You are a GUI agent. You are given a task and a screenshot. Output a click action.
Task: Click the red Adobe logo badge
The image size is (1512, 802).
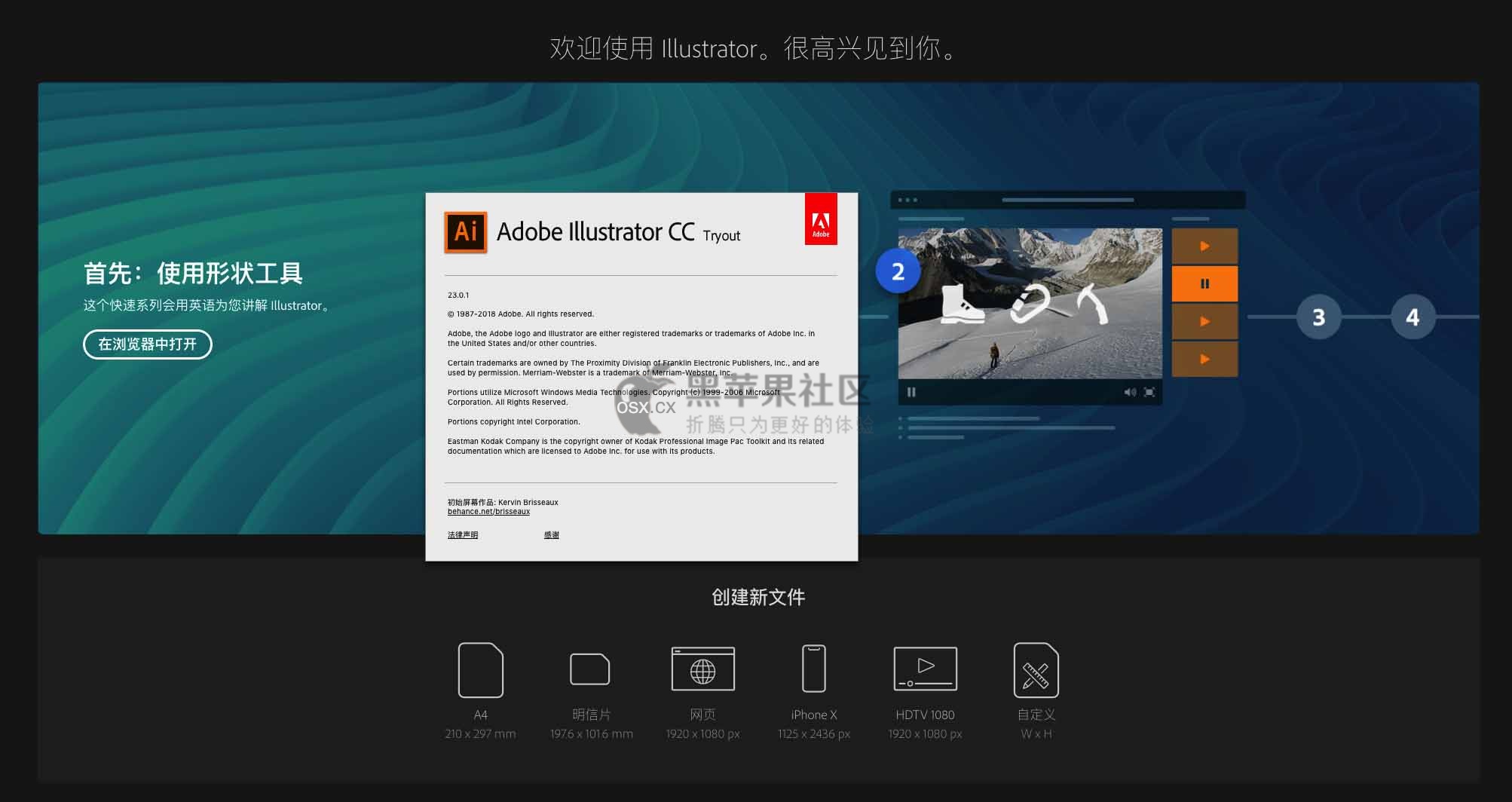821,219
